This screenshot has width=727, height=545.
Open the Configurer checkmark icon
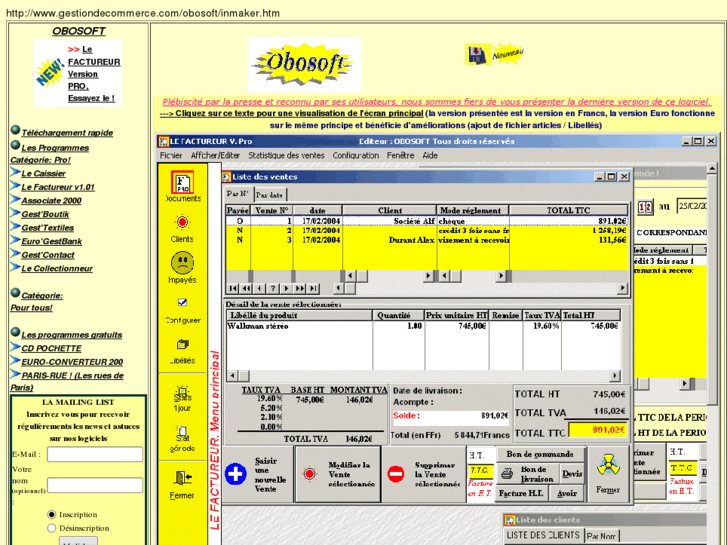[x=182, y=302]
